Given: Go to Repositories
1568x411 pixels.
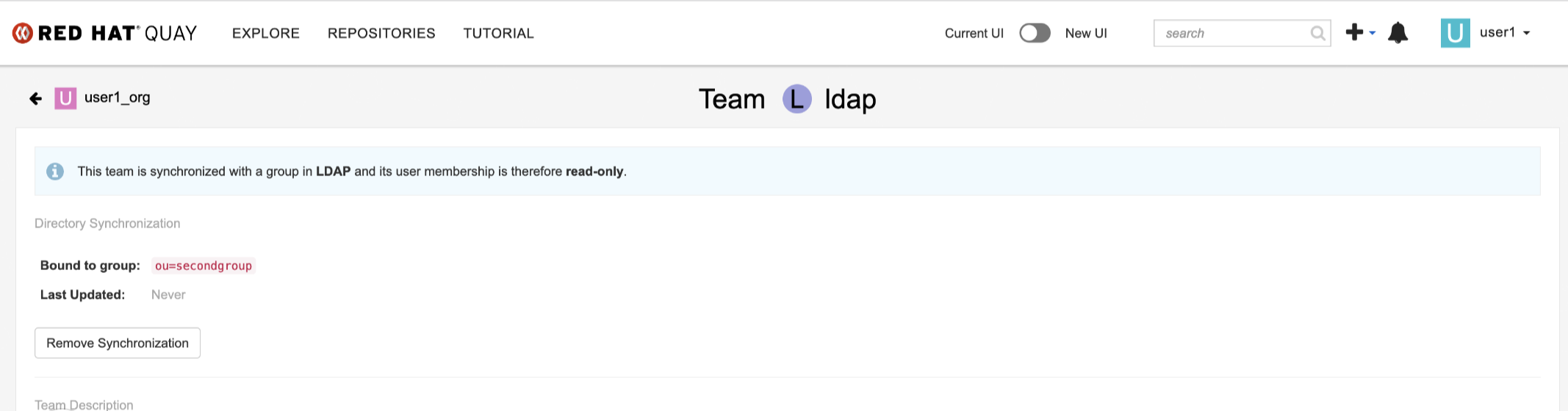Looking at the screenshot, I should tap(381, 33).
